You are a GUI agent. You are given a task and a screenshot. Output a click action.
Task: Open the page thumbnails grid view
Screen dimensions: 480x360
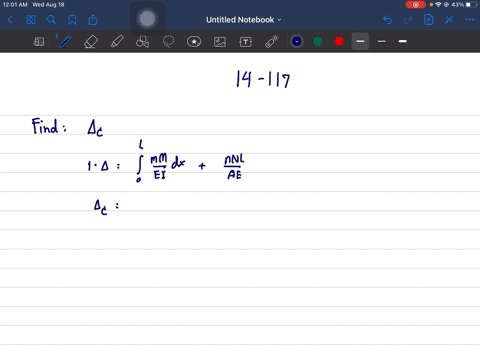pos(31,20)
